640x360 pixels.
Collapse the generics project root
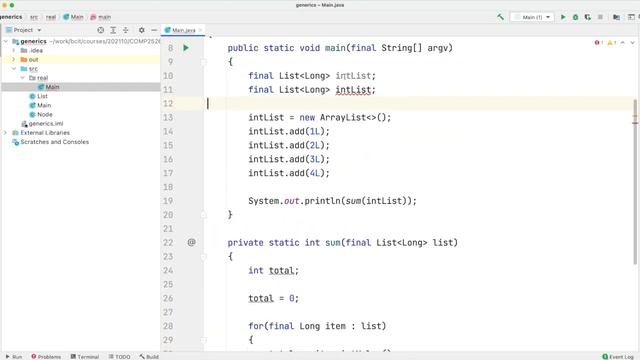tap(6, 41)
